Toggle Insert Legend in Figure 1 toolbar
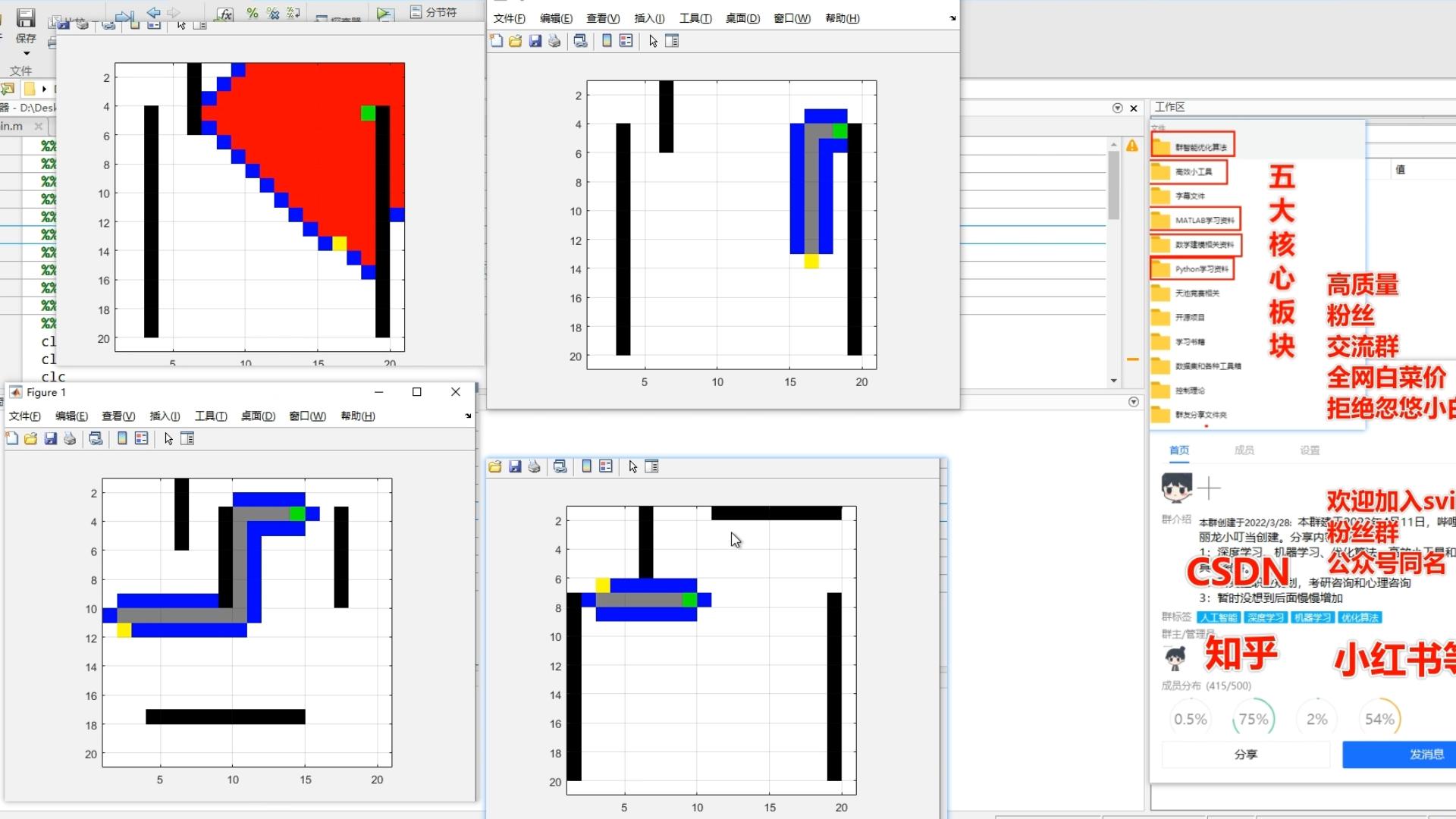The image size is (1456, 819). point(141,438)
